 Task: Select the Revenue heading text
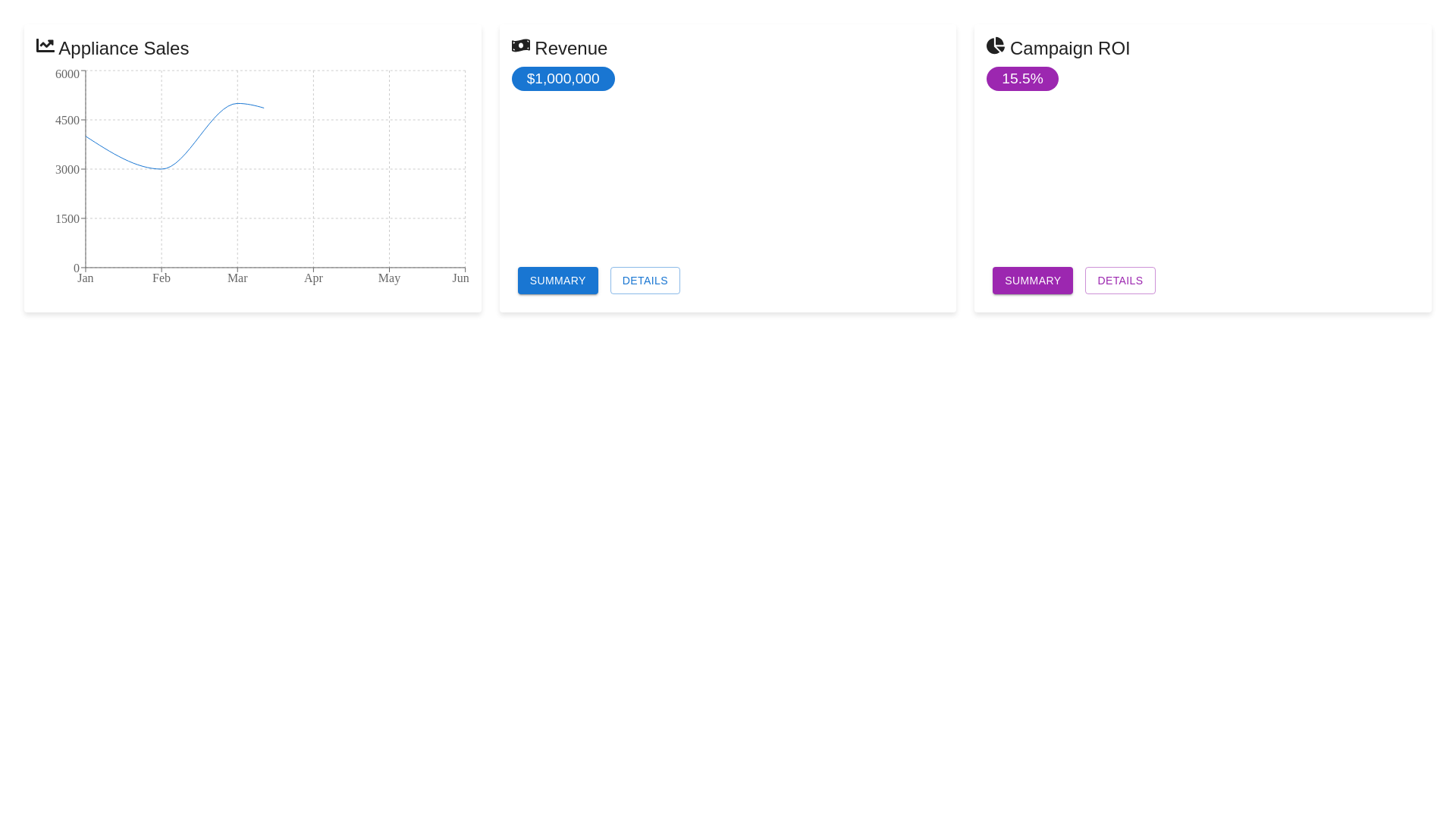[571, 49]
